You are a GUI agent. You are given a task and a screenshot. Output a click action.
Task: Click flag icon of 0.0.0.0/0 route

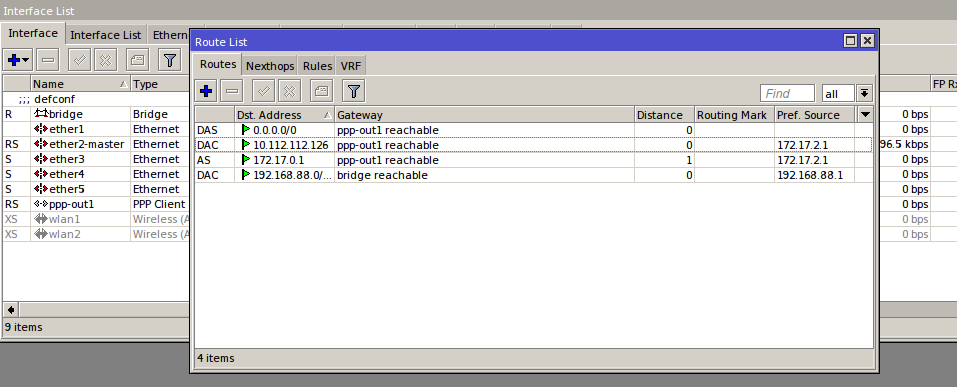[x=246, y=130]
